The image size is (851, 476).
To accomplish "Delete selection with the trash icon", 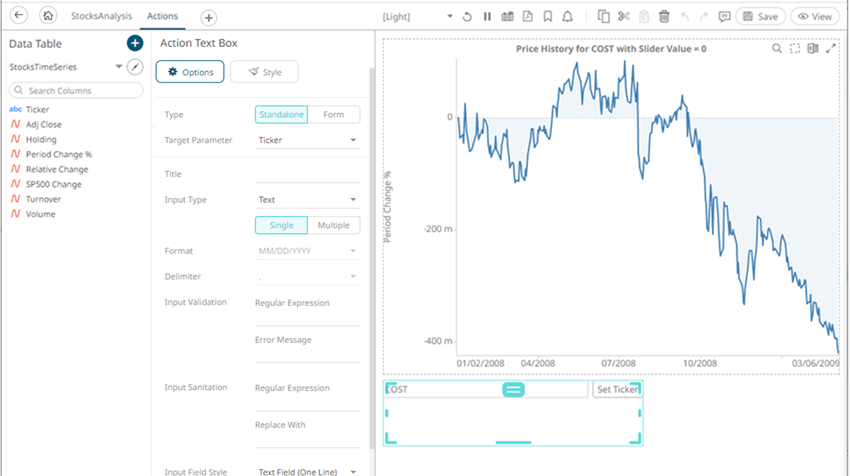I will pos(664,17).
